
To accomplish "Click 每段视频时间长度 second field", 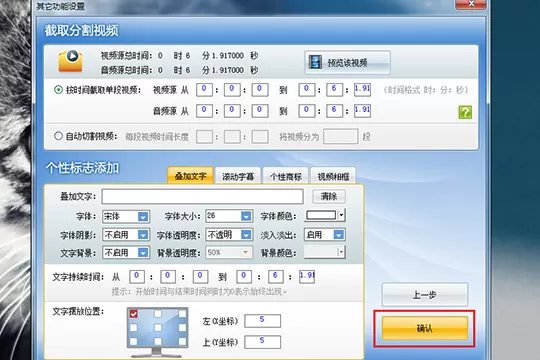I will coord(260,137).
